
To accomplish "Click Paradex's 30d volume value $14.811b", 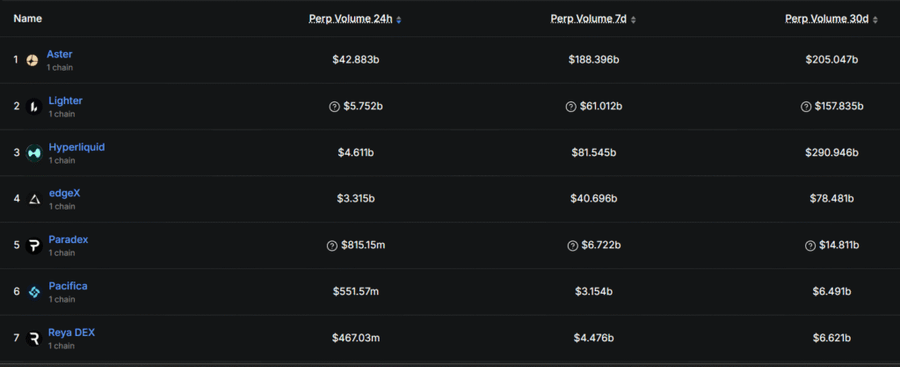I will pyautogui.click(x=839, y=245).
